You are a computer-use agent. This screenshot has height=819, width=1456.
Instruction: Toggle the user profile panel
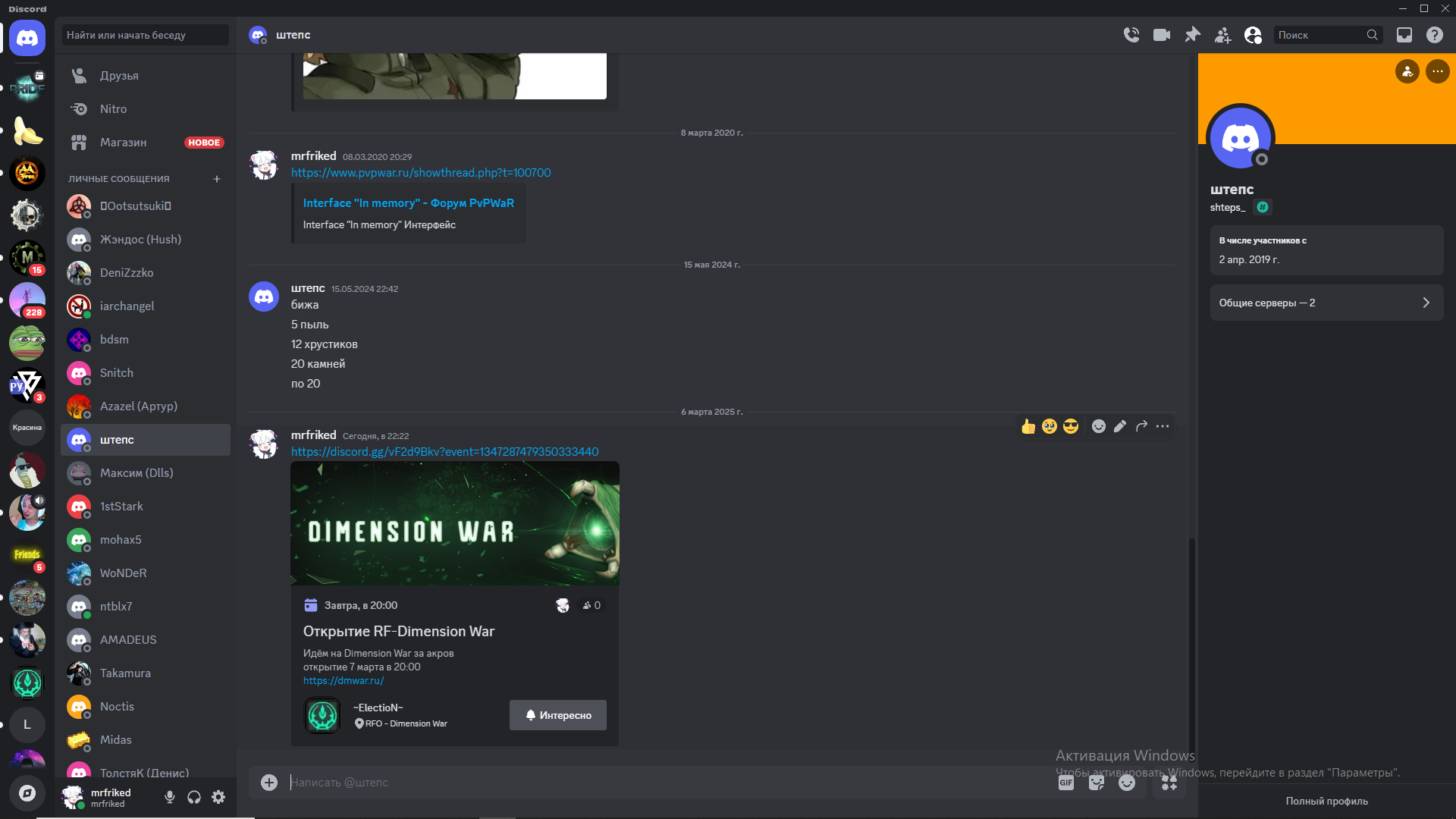(x=1253, y=35)
